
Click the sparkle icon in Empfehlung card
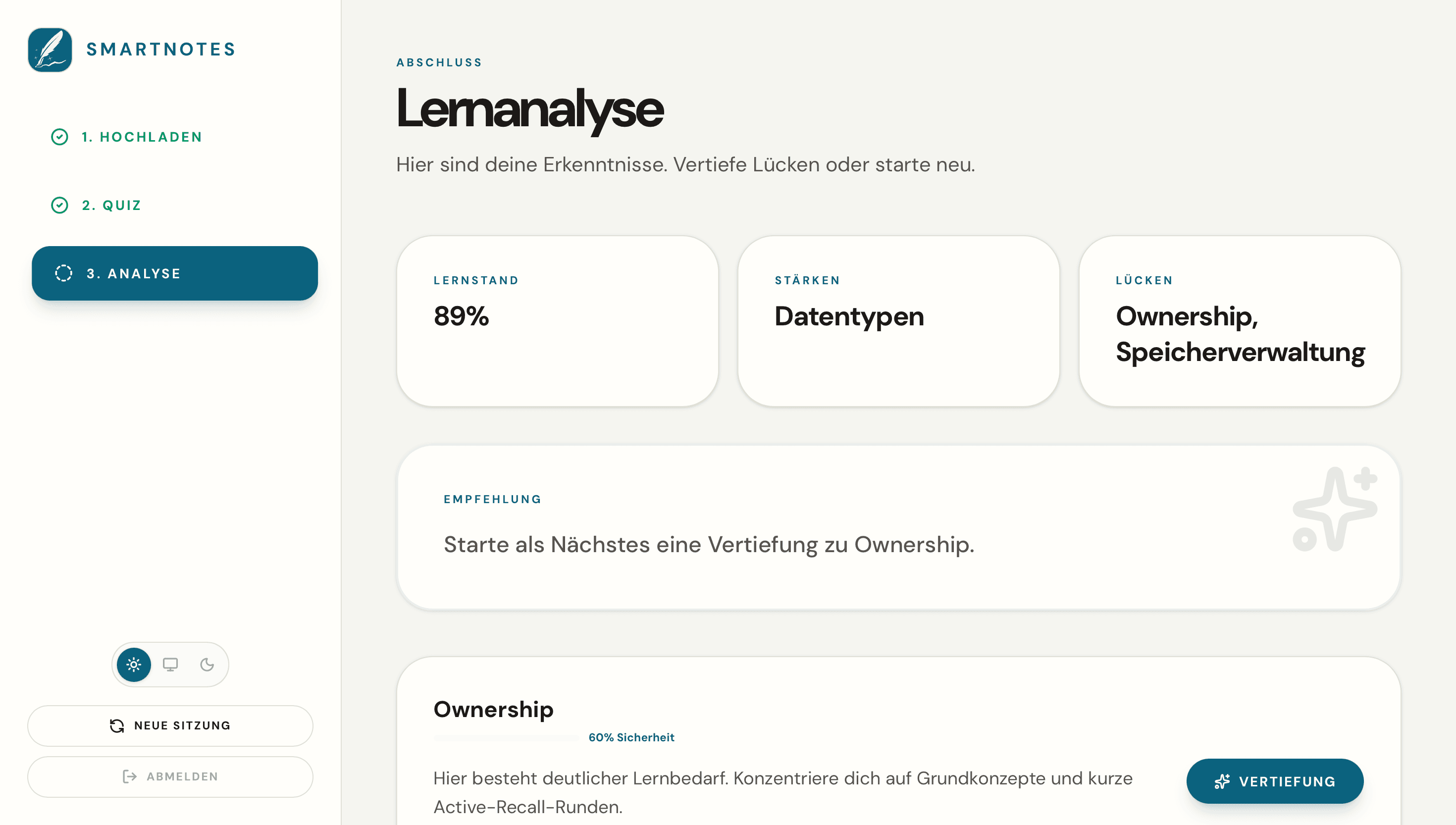1334,509
